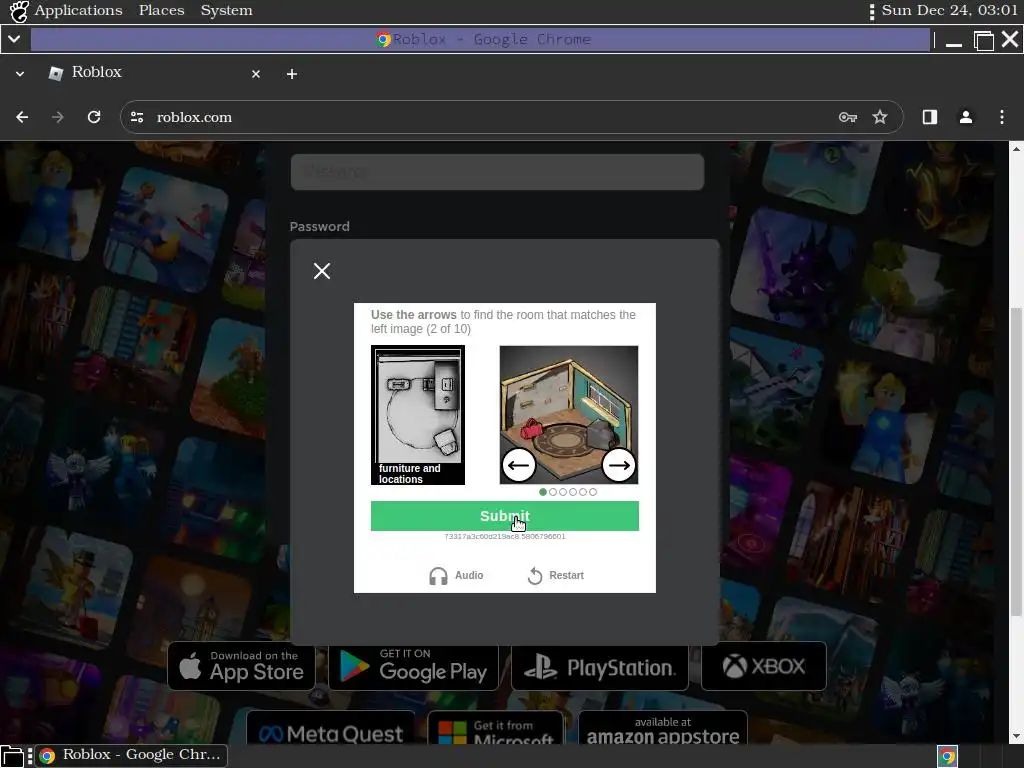Bookmark this tab with the star icon

click(x=880, y=117)
